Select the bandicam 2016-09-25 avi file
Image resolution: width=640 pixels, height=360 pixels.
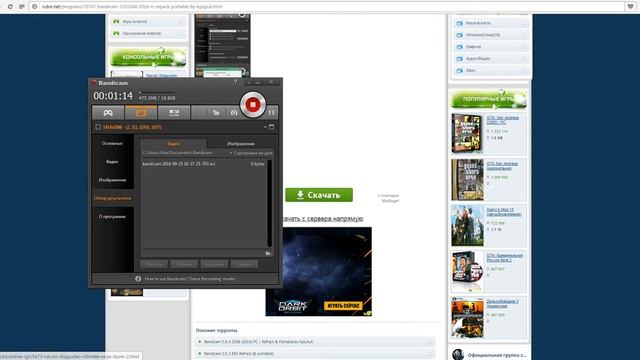point(203,164)
